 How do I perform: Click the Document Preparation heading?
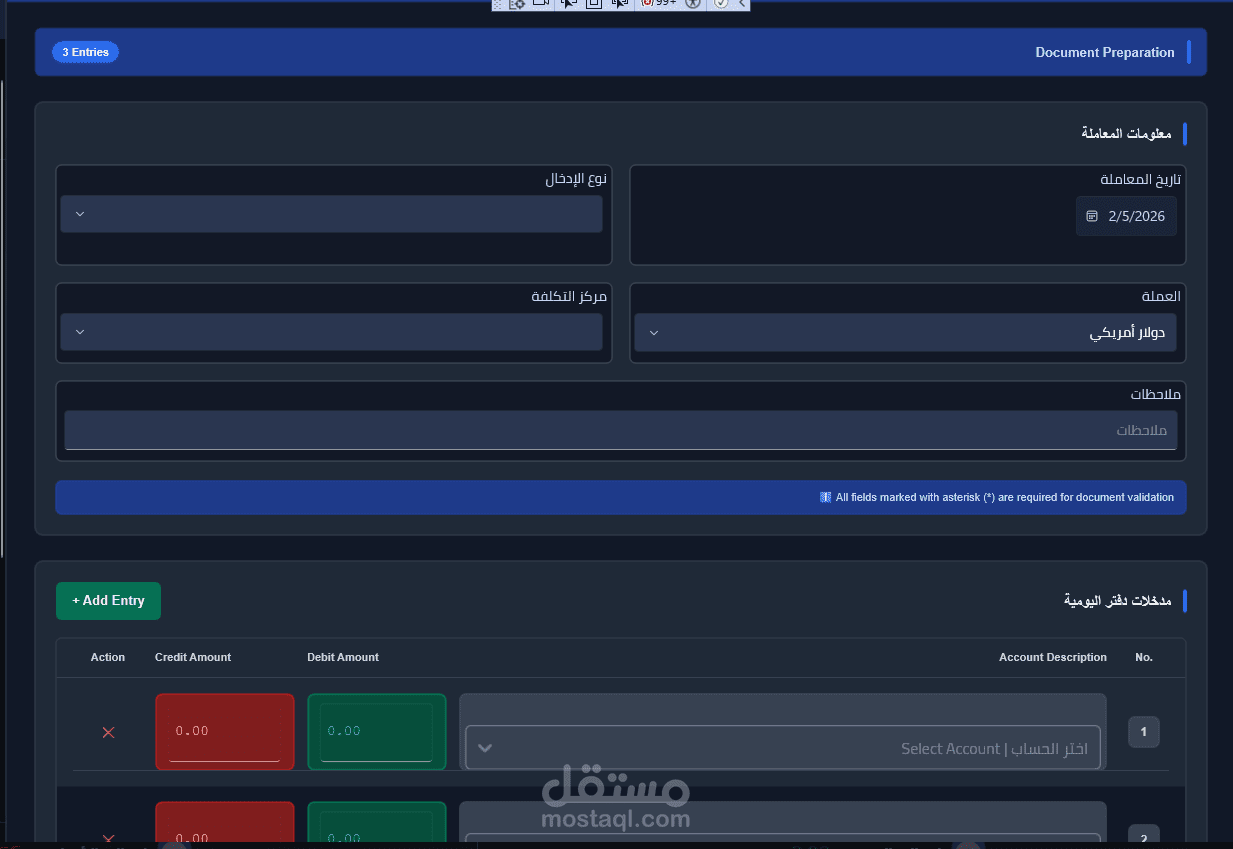click(1105, 52)
